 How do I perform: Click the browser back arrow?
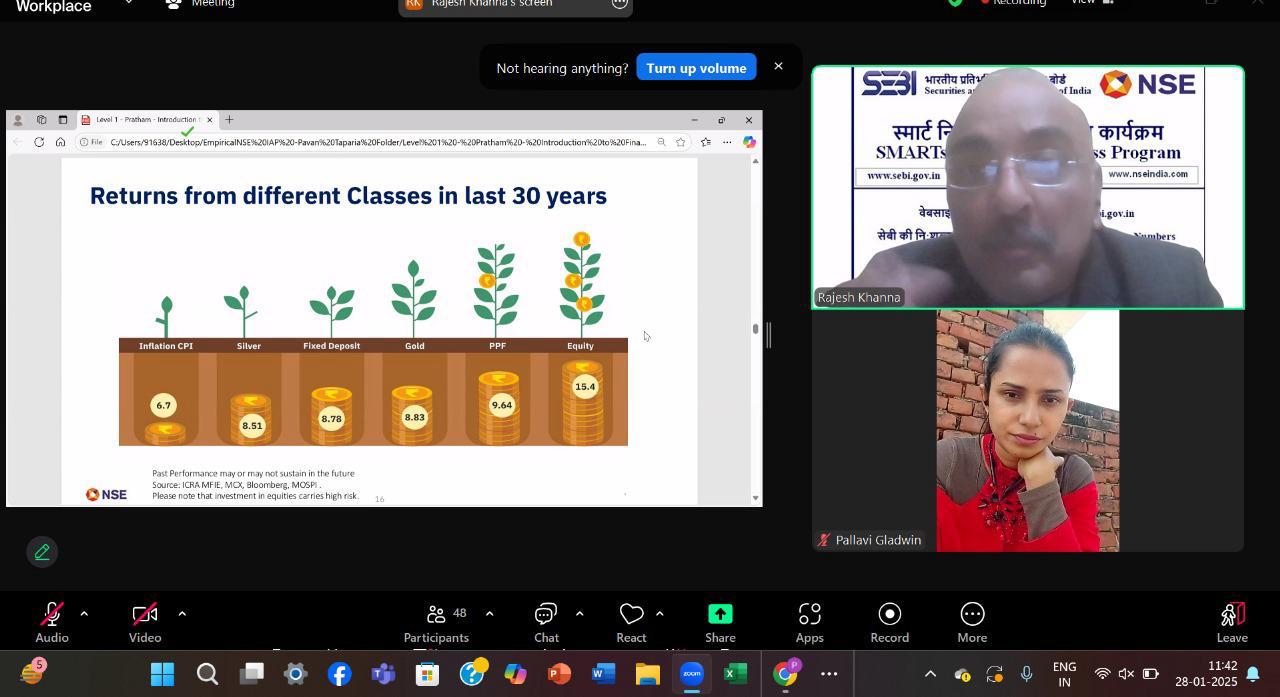point(17,142)
